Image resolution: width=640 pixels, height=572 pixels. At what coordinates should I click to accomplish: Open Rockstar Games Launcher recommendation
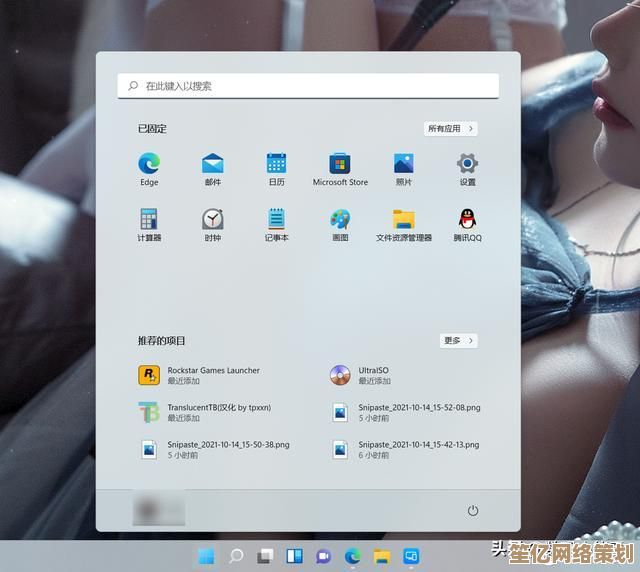point(200,375)
